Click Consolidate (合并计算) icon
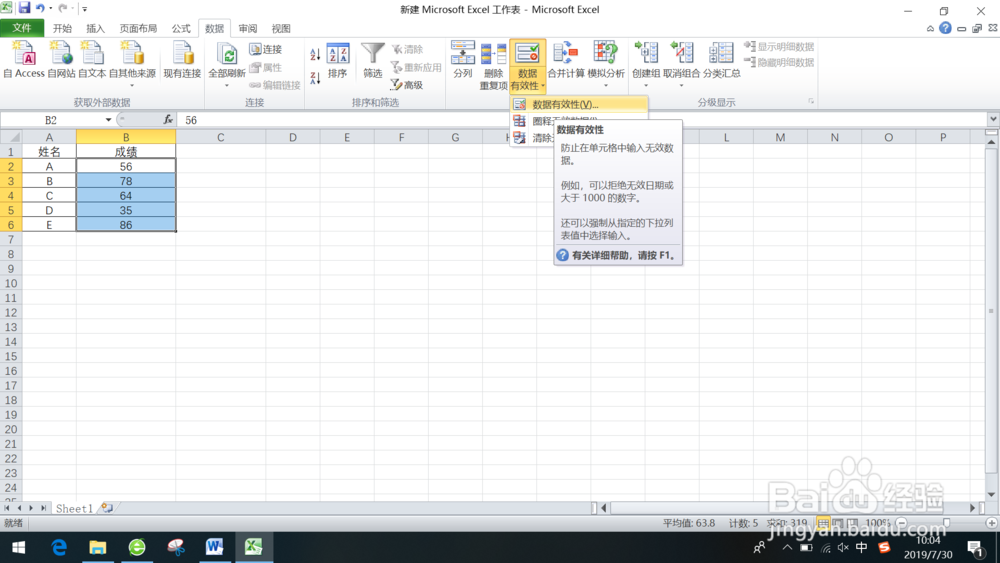This screenshot has height=563, width=1000. tap(566, 59)
